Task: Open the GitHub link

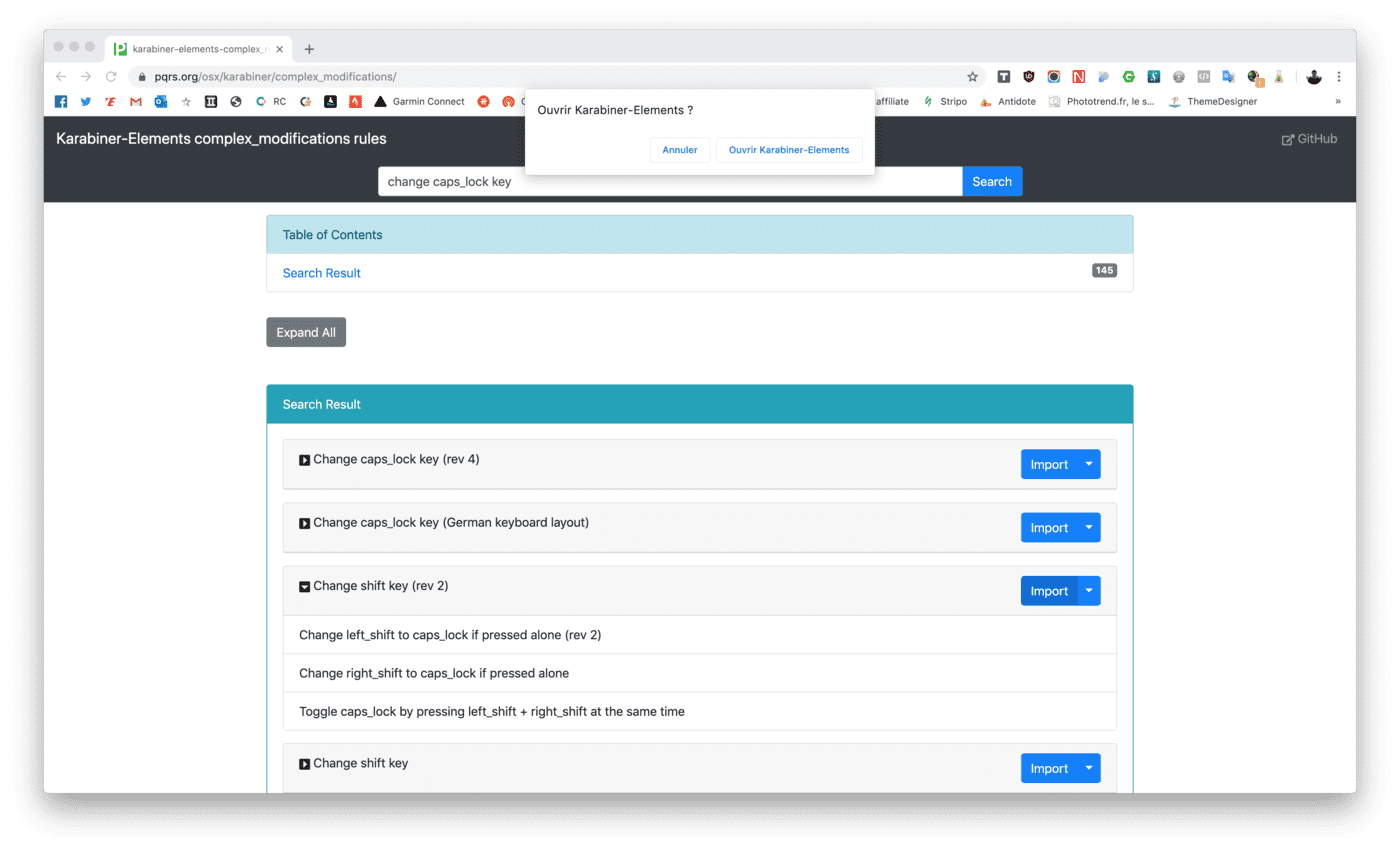Action: point(1309,139)
